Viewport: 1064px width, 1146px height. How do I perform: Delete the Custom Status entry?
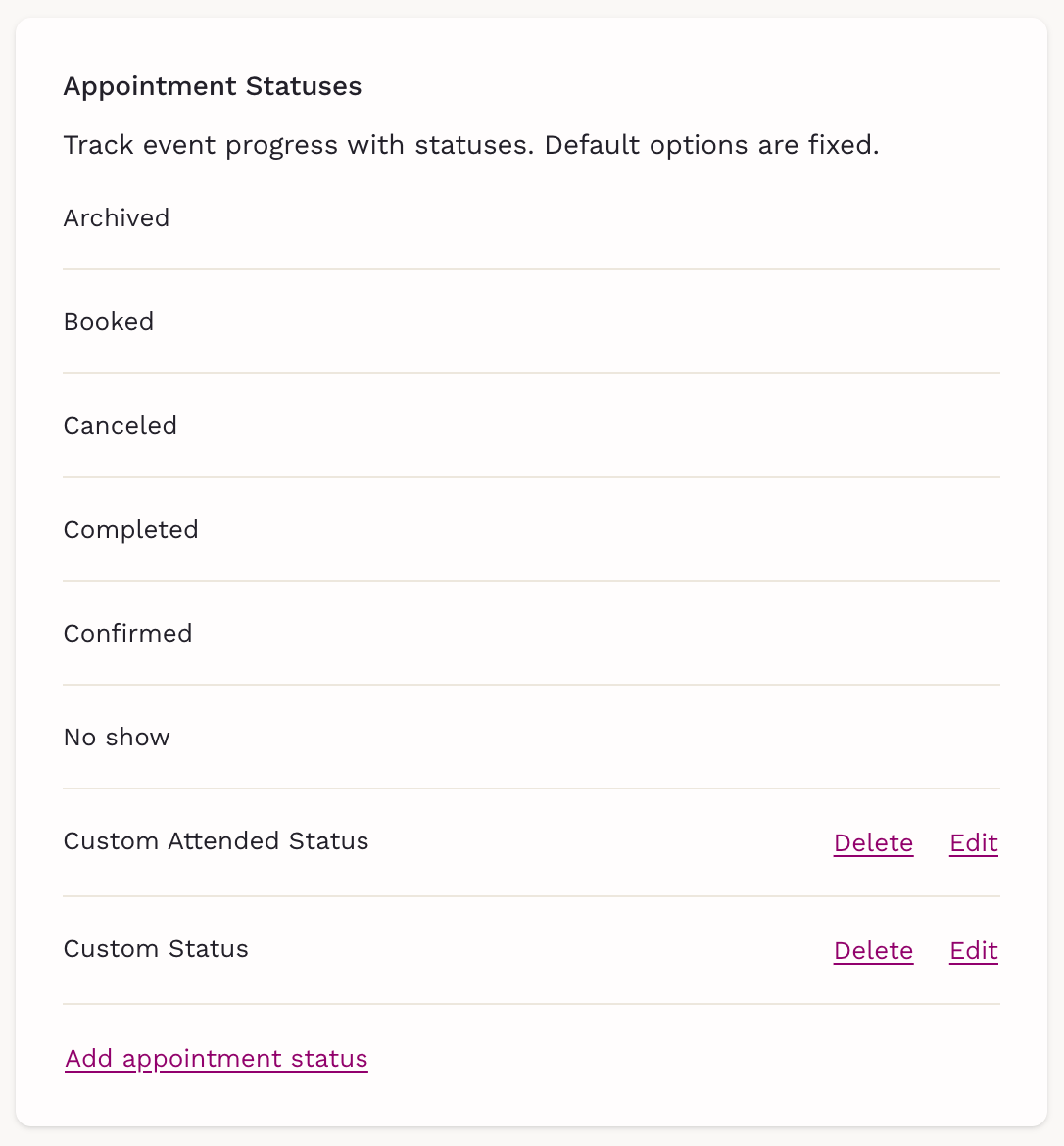pyautogui.click(x=873, y=951)
